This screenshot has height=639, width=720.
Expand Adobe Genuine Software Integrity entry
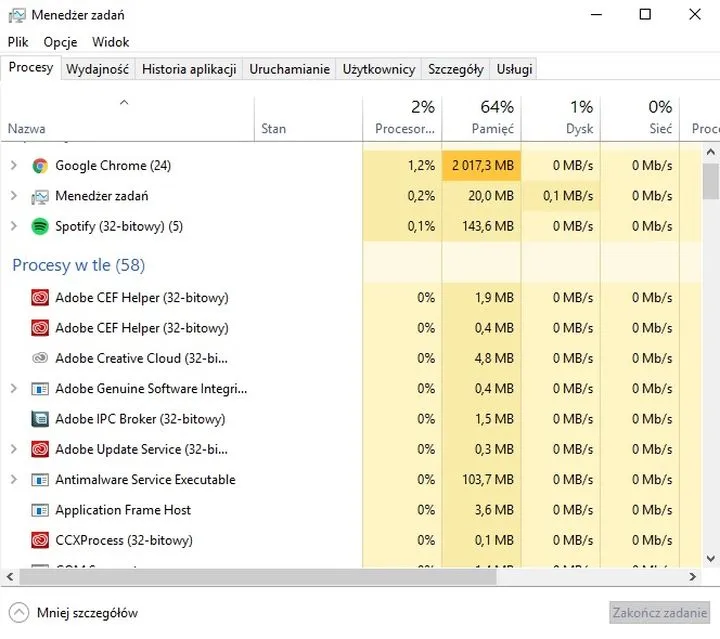(x=14, y=388)
